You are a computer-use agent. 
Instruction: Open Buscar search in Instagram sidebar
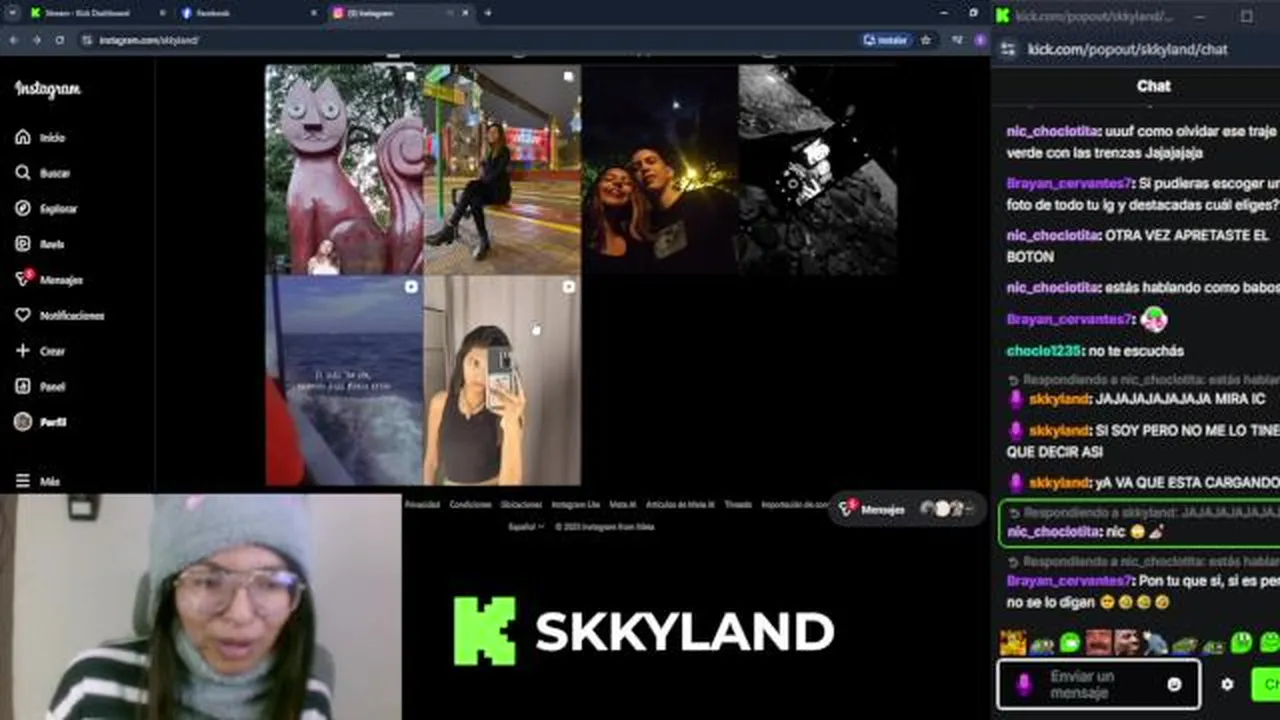(x=22, y=173)
